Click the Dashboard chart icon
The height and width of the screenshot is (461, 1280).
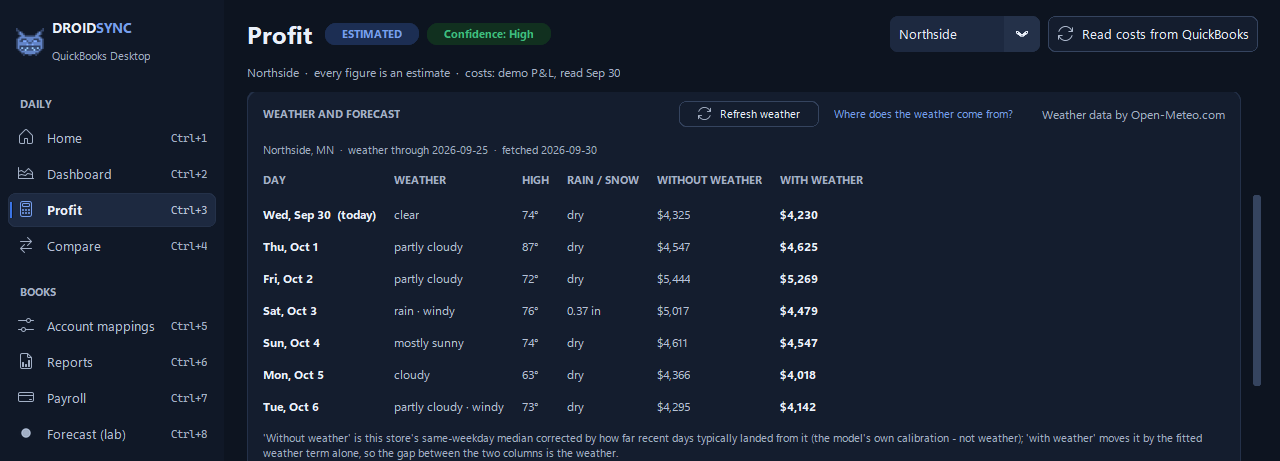click(x=27, y=174)
